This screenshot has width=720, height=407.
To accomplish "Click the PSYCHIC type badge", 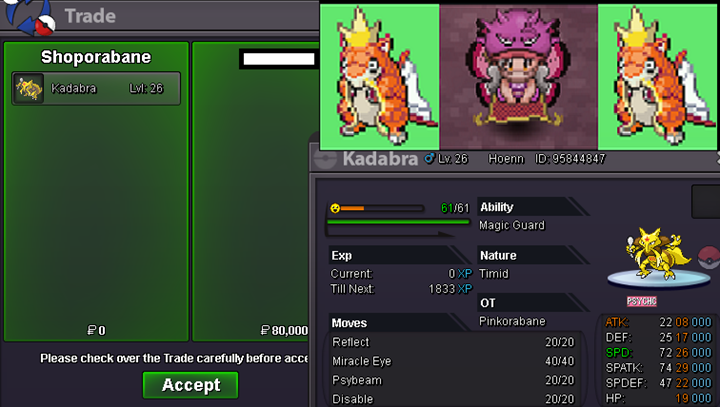I will (x=641, y=301).
